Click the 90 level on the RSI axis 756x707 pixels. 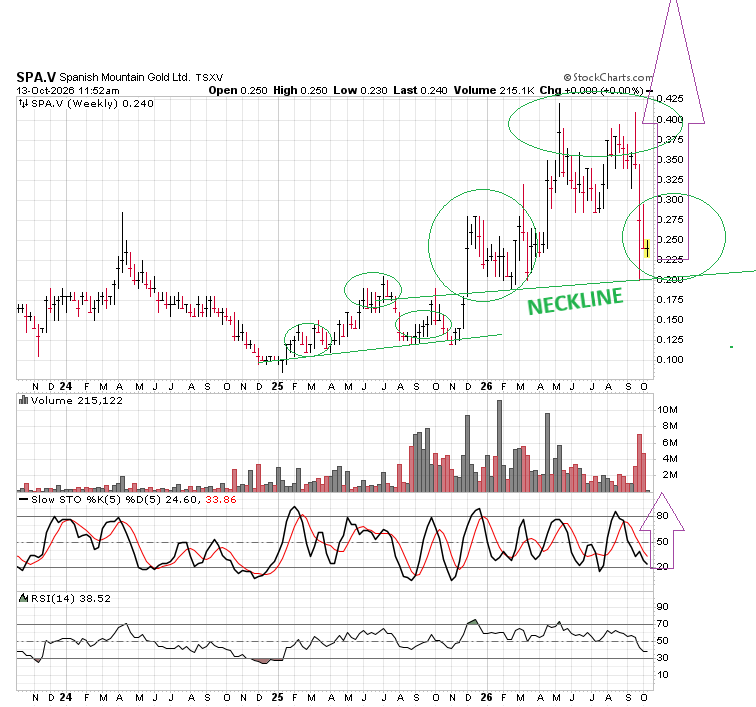coord(662,607)
